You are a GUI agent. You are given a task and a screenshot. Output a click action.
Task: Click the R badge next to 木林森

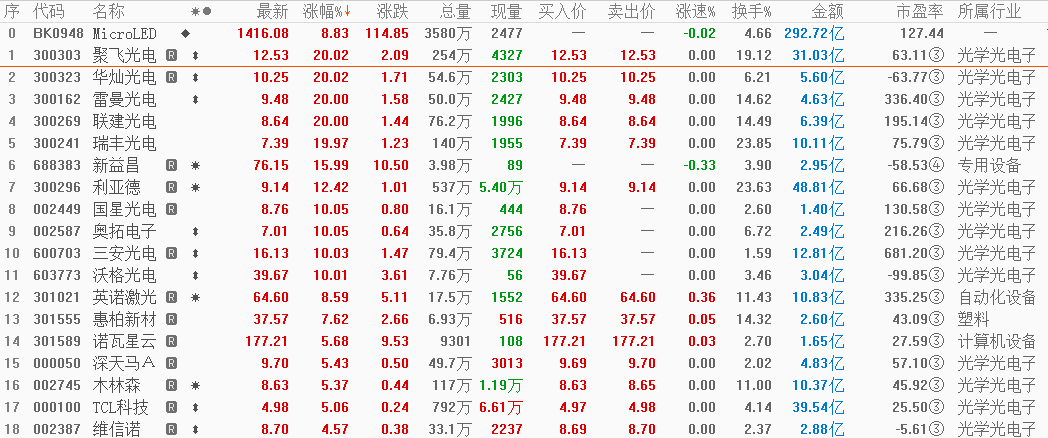pyautogui.click(x=172, y=386)
